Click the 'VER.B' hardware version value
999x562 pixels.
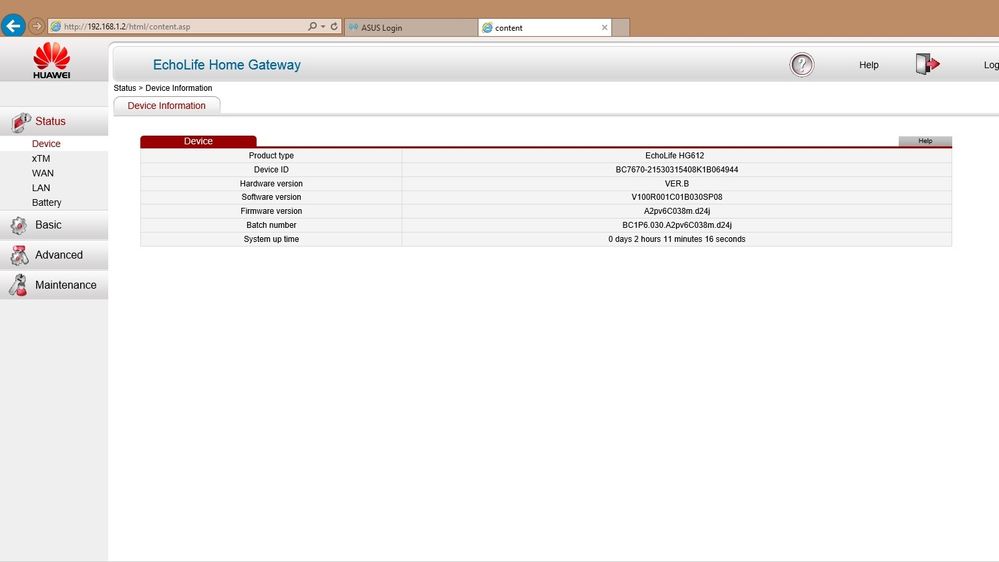pyautogui.click(x=677, y=184)
